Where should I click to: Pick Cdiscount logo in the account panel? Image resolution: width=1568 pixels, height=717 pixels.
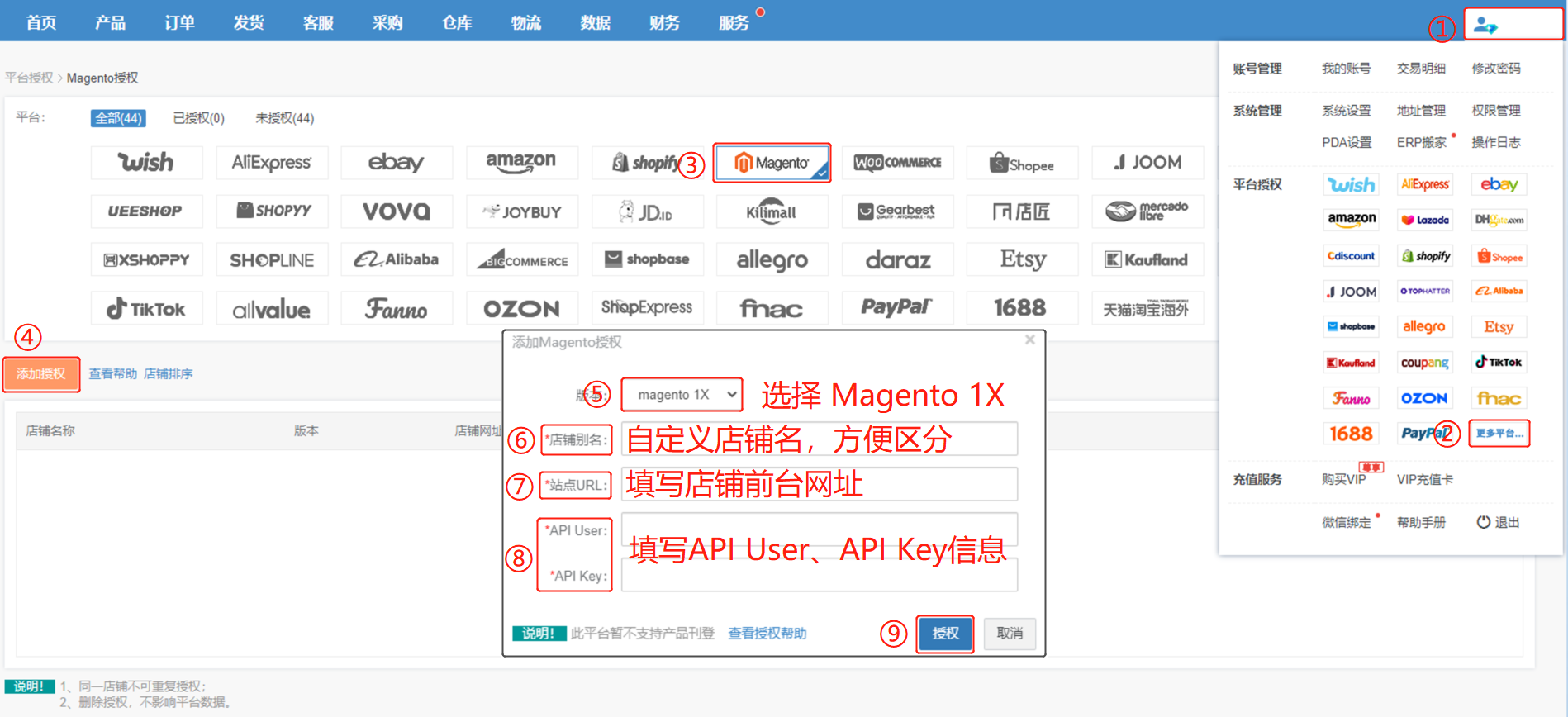pos(1351,256)
